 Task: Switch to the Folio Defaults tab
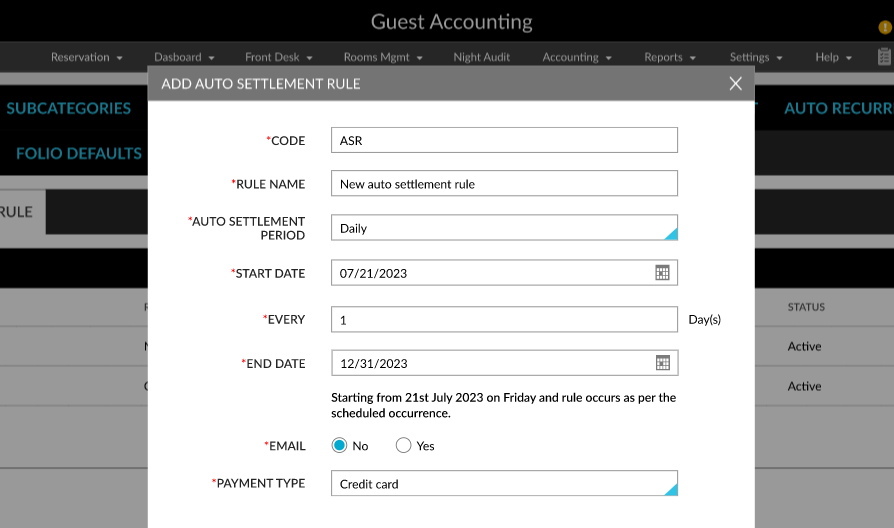(79, 153)
